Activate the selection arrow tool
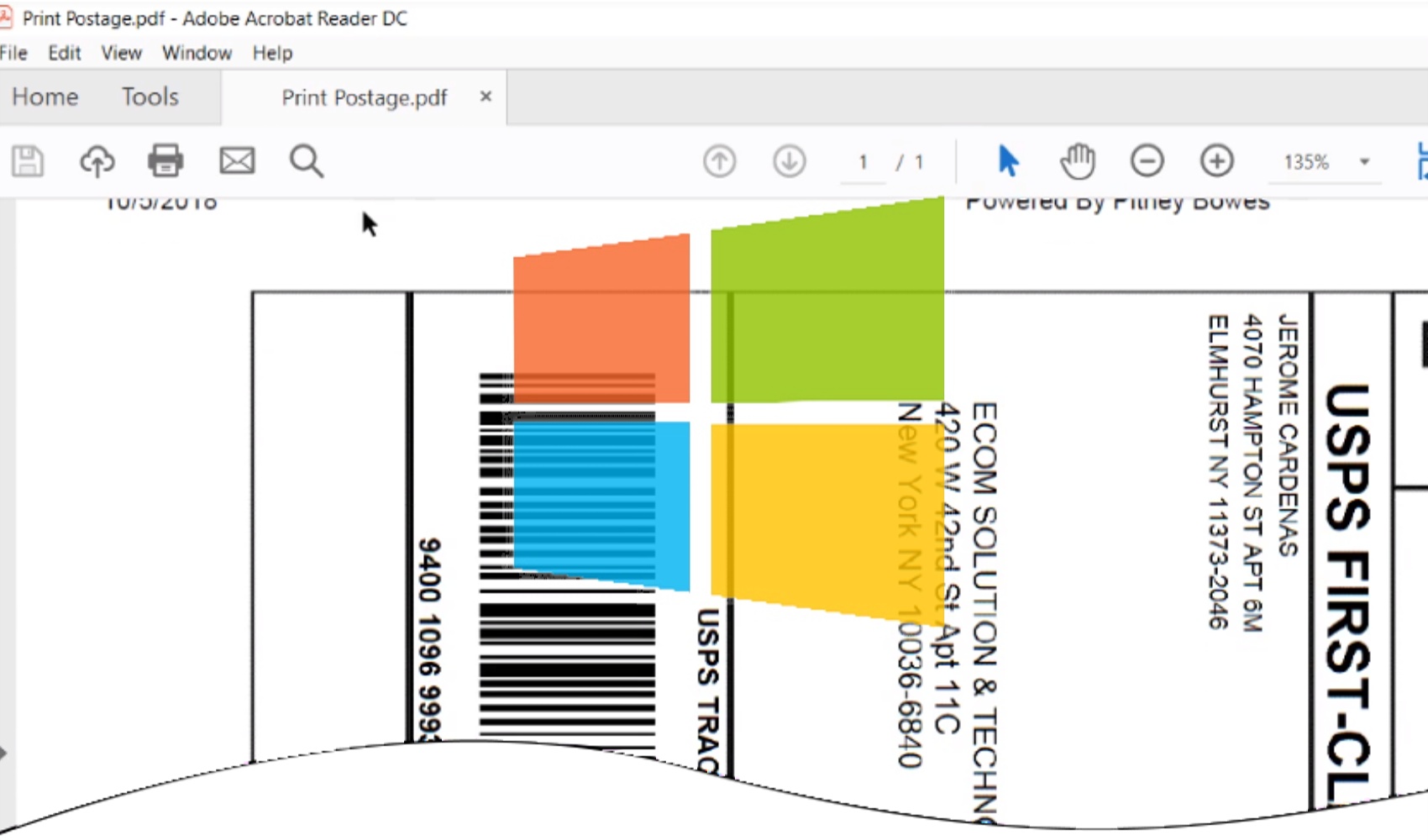The image size is (1428, 840). (1008, 160)
